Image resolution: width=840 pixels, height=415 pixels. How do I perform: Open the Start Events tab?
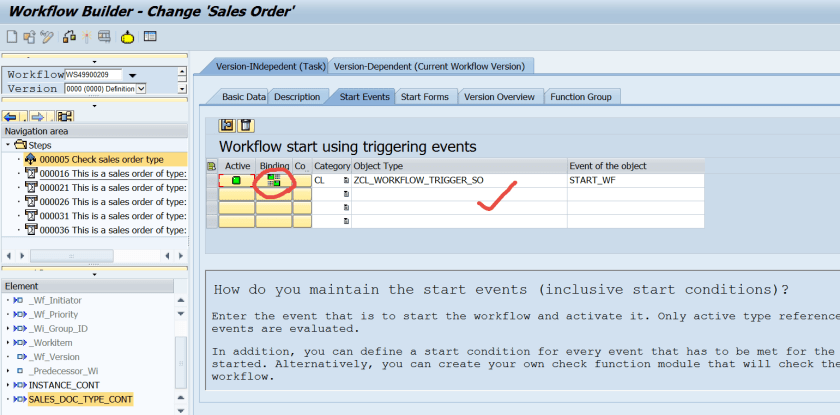(x=364, y=97)
